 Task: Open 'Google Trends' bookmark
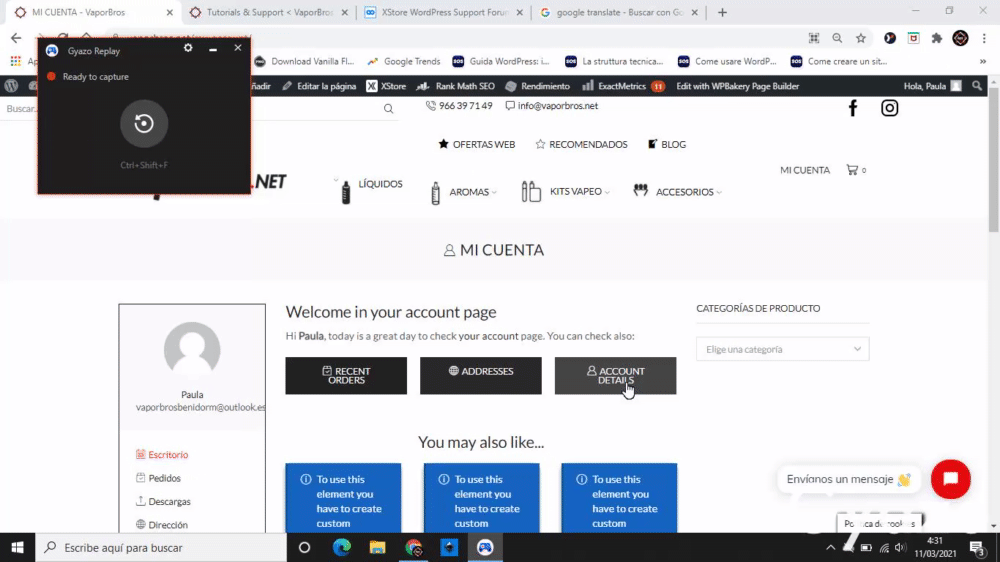point(404,61)
